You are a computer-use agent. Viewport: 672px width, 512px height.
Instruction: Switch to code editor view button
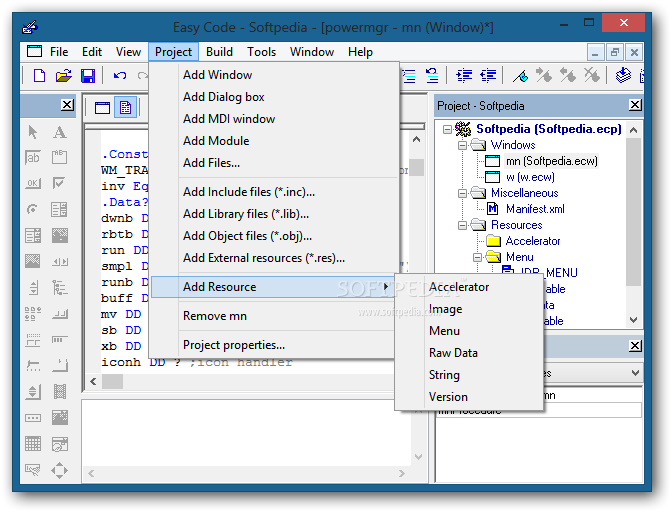pos(126,108)
